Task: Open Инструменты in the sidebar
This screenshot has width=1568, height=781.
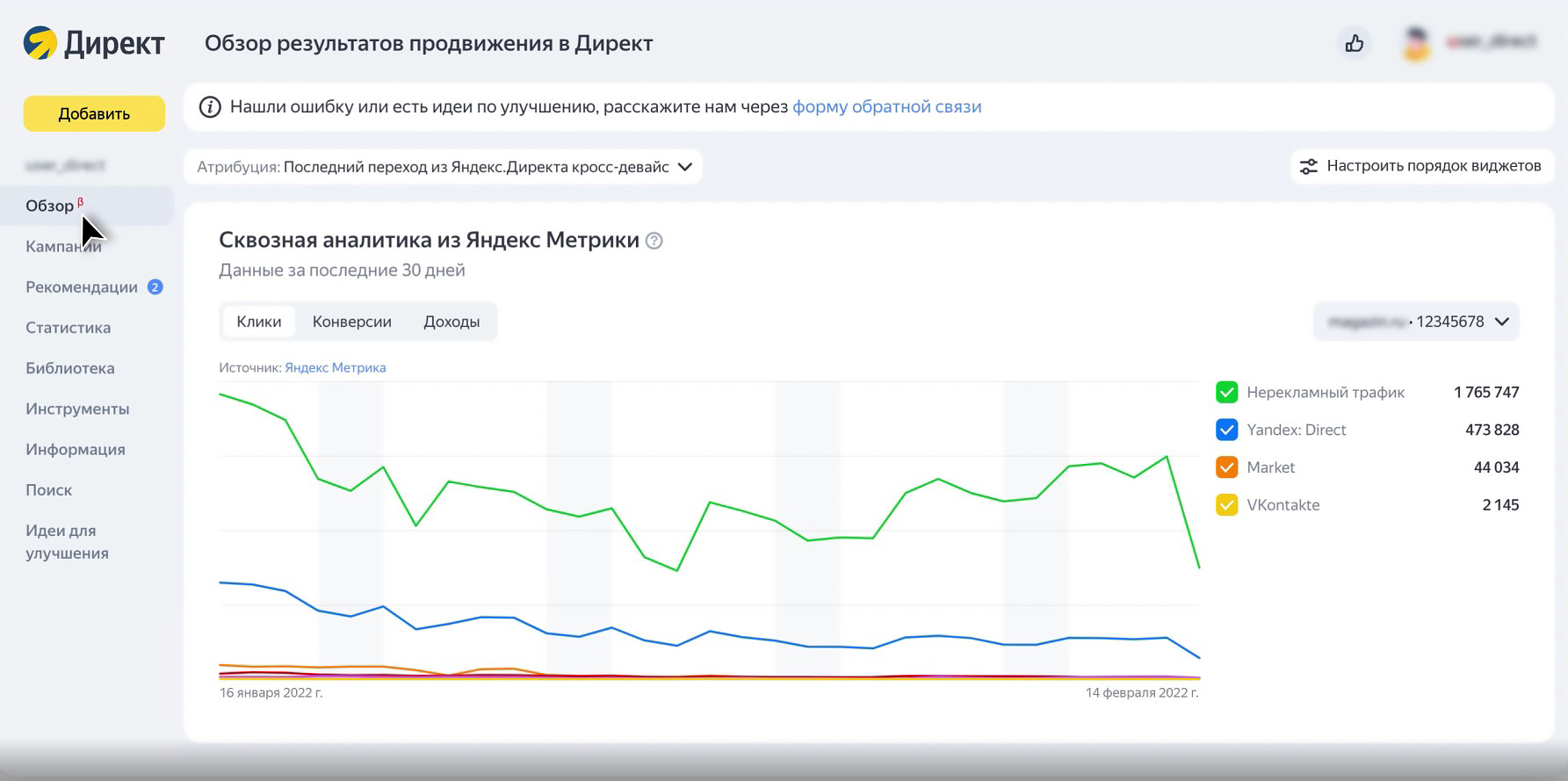Action: click(x=77, y=409)
